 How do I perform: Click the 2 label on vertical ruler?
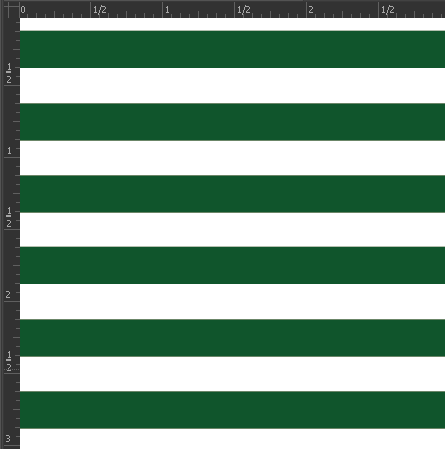tap(8, 295)
